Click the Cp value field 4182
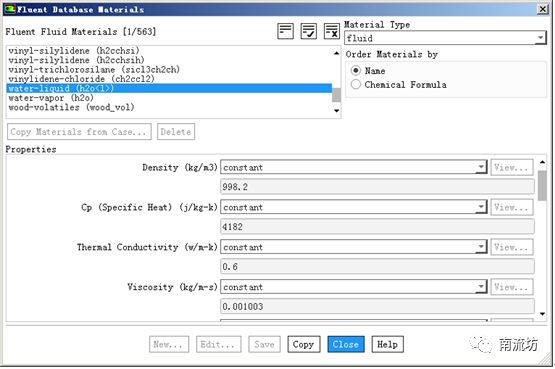555x369 pixels. coord(377,226)
